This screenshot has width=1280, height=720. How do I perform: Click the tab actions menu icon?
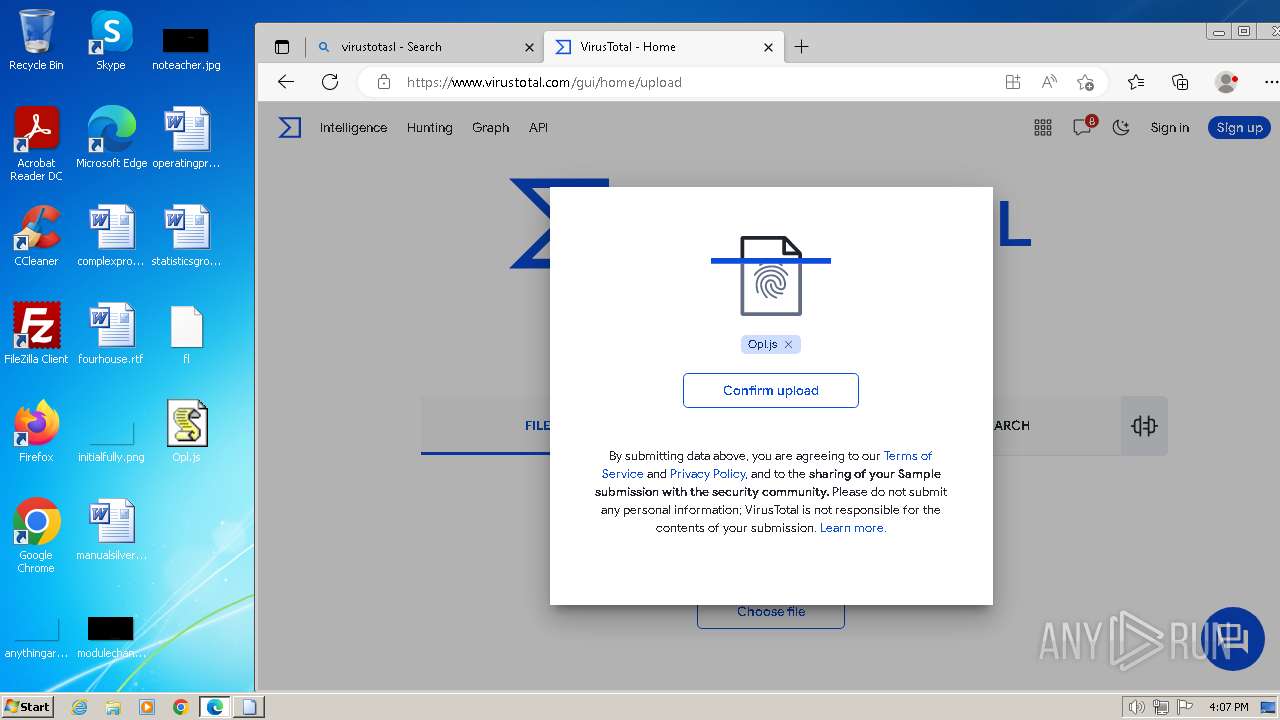click(282, 47)
